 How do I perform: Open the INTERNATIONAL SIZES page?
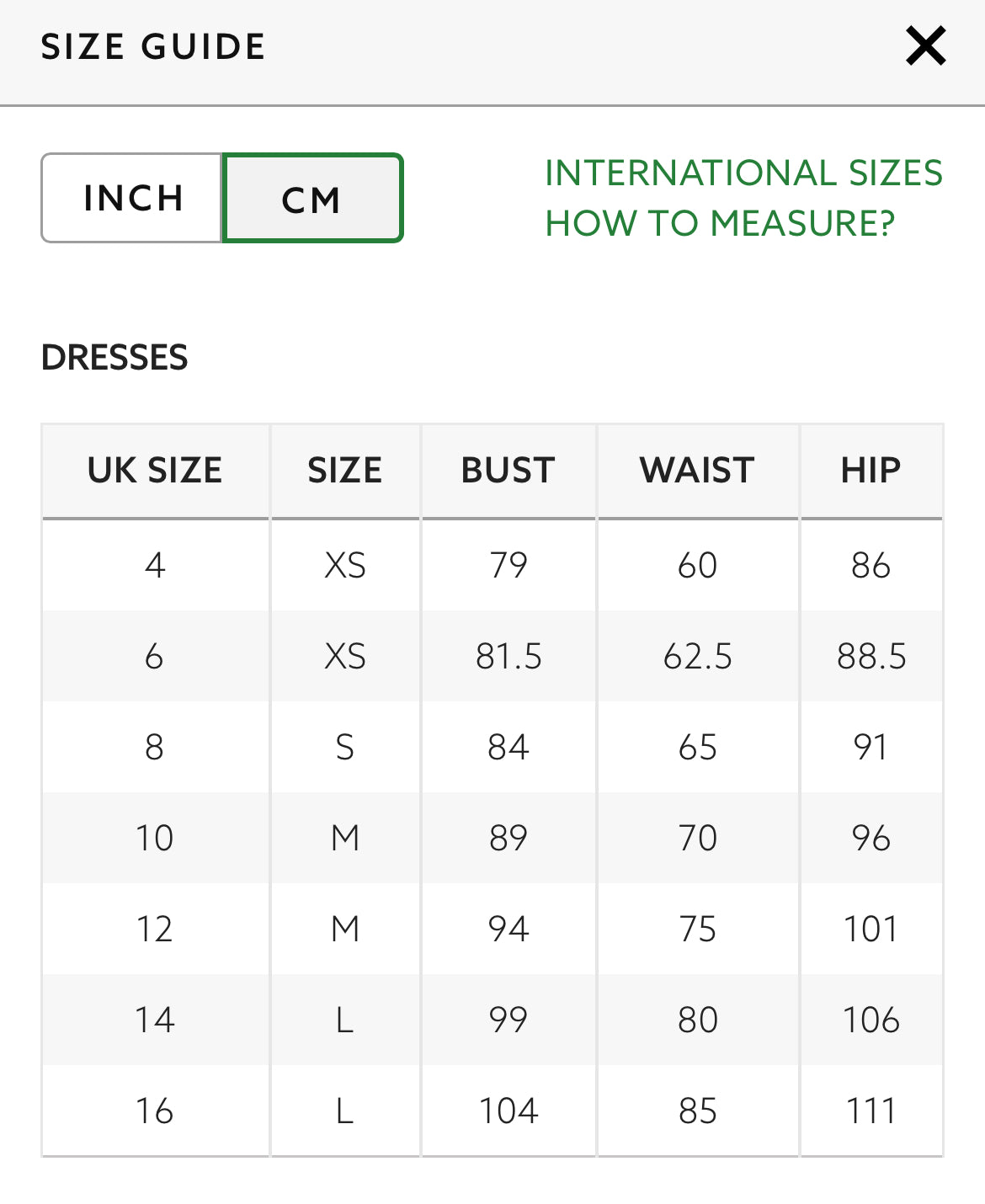coord(743,172)
